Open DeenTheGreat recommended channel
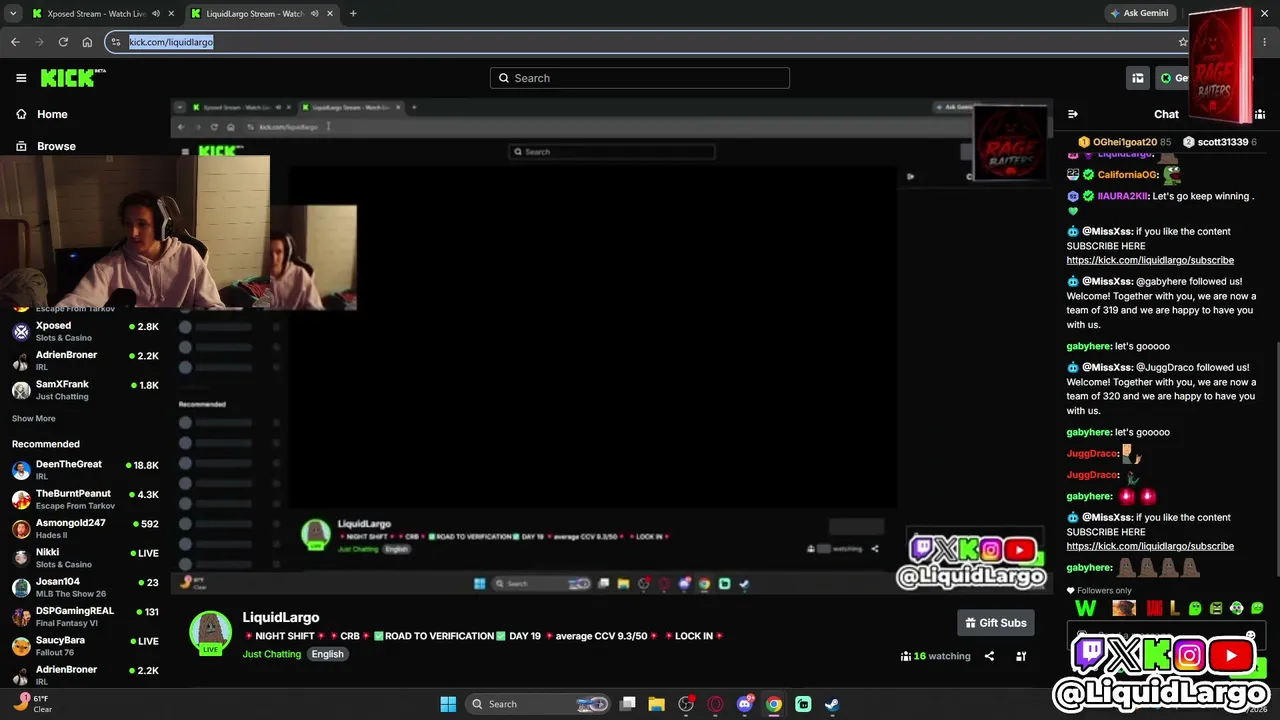 85,470
